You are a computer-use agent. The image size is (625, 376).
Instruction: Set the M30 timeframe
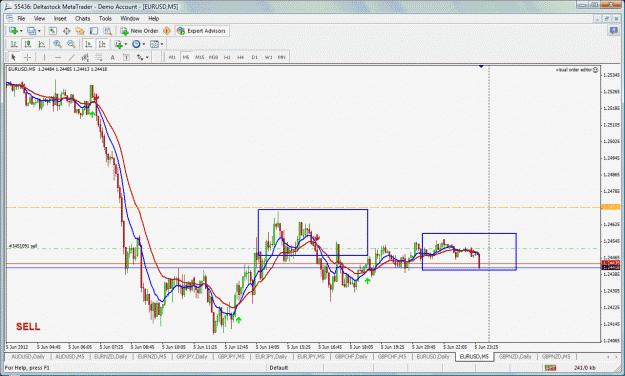213,57
